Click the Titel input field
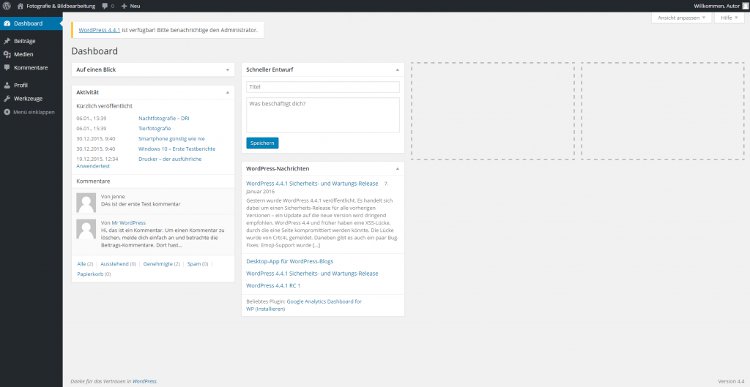Viewport: 750px width, 387px height. point(323,87)
